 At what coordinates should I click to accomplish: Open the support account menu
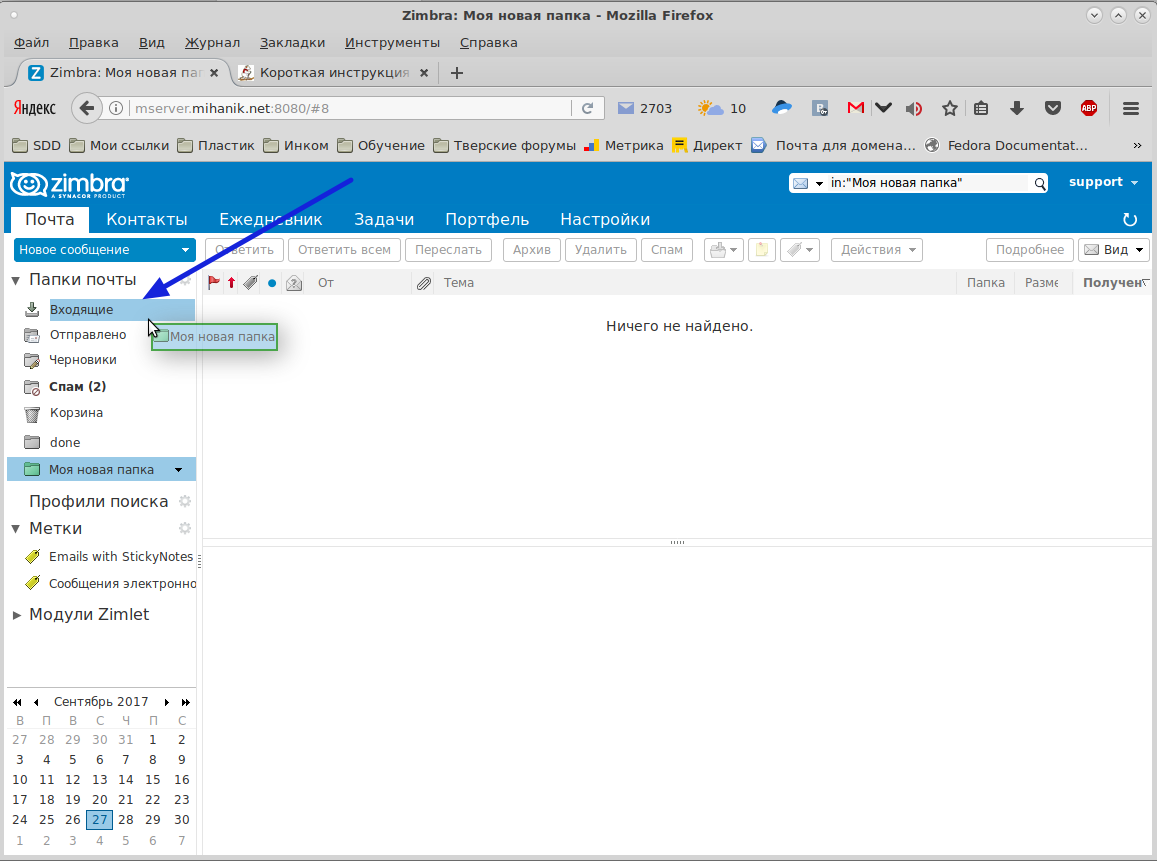(1103, 182)
